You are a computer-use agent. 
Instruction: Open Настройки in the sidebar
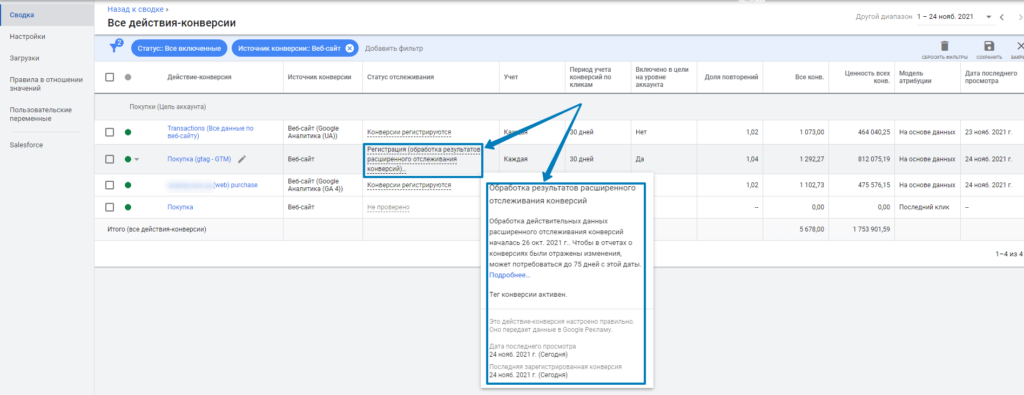(27, 37)
